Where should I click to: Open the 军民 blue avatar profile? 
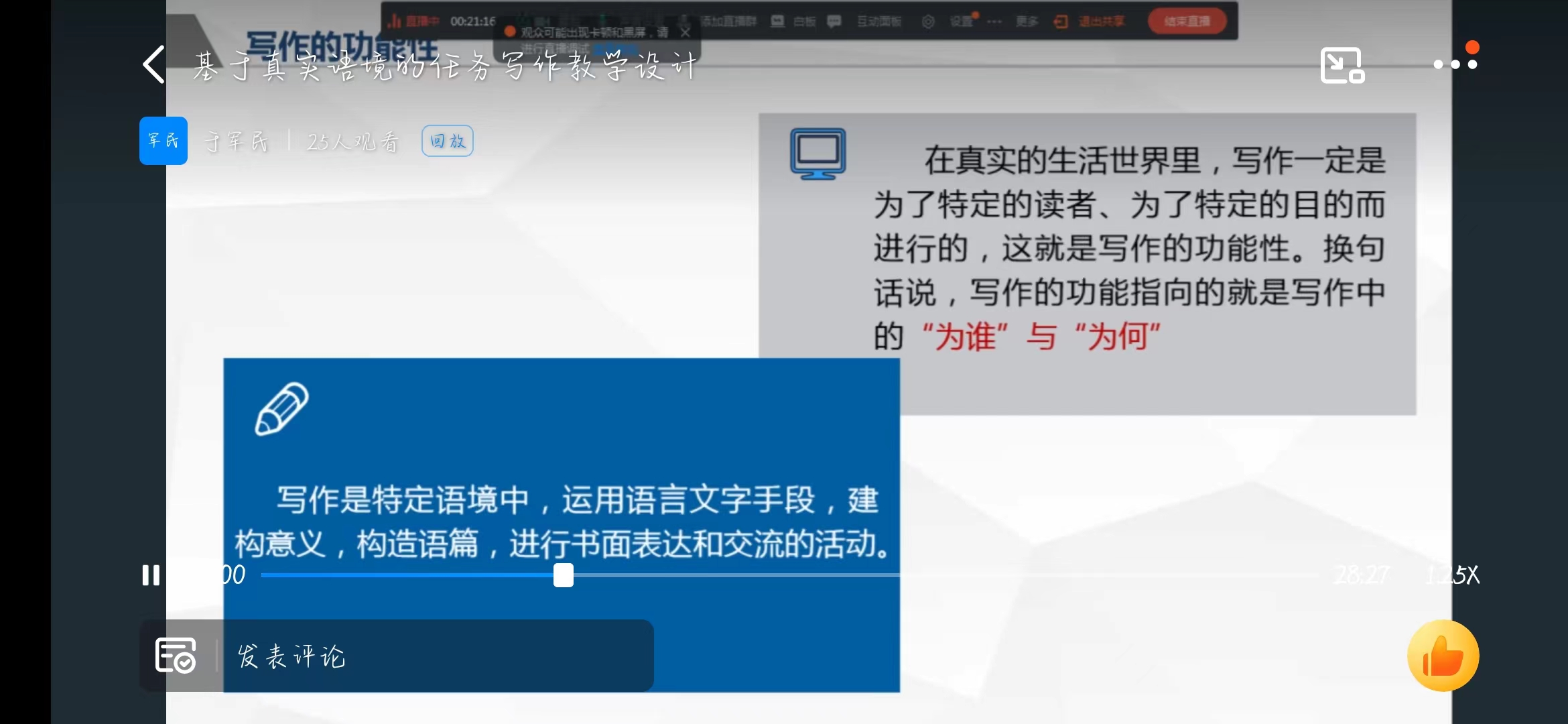(164, 141)
